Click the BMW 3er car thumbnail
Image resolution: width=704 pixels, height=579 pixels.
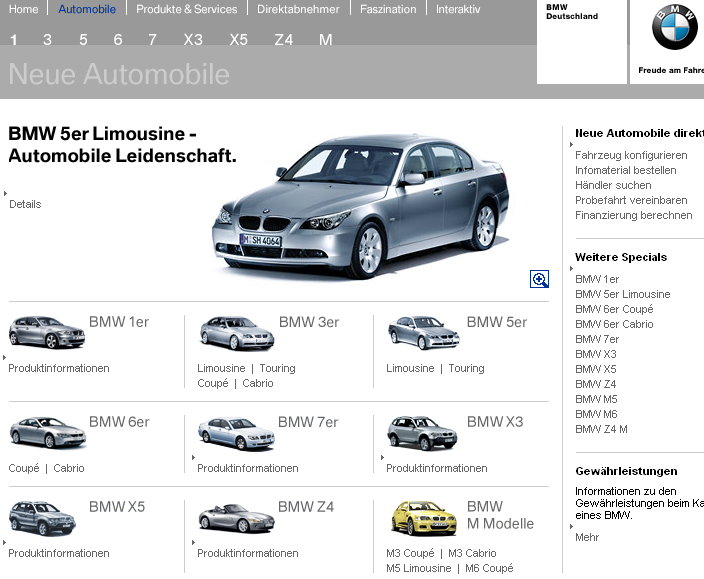coord(236,333)
